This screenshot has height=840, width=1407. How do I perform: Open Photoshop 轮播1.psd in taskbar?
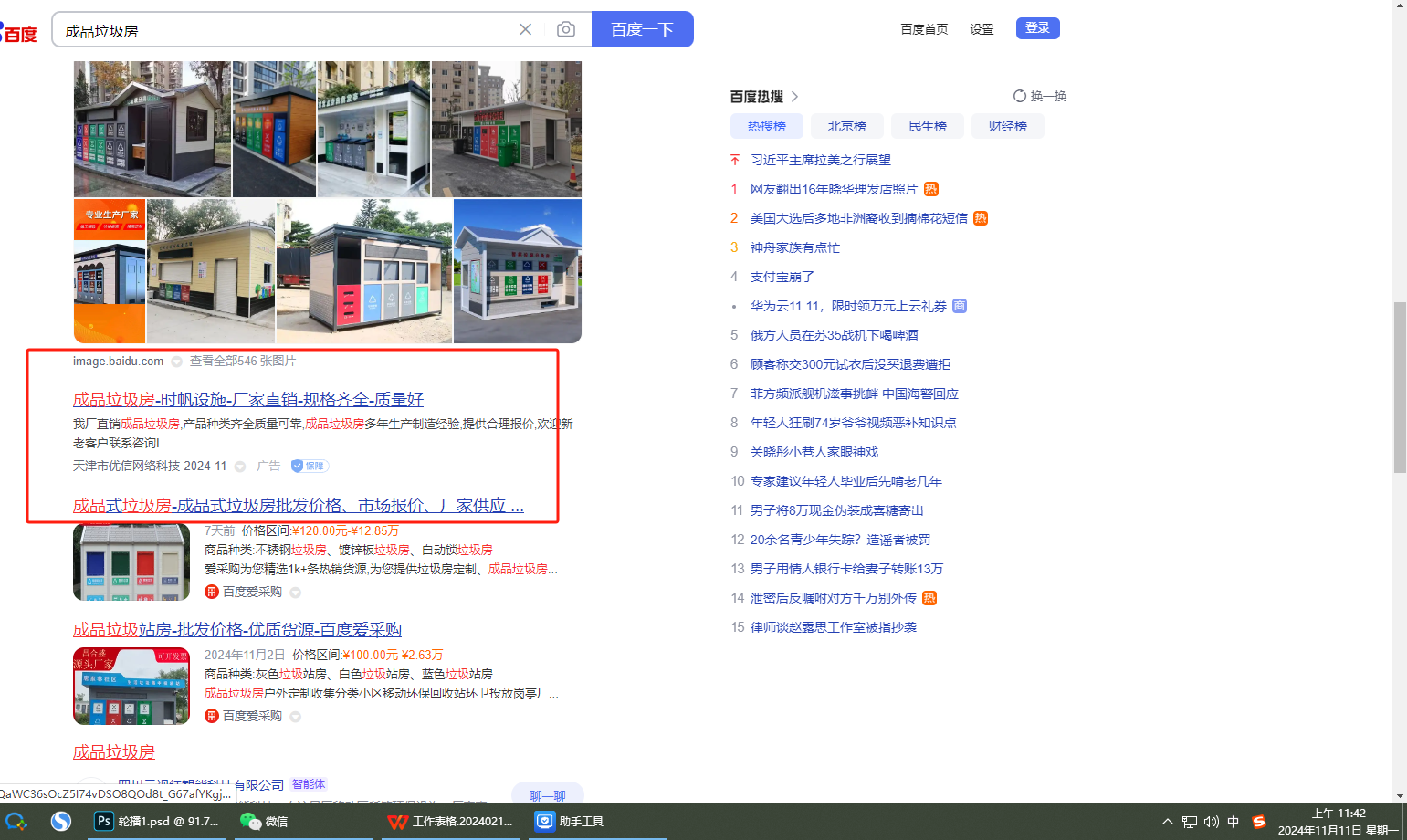pos(159,821)
